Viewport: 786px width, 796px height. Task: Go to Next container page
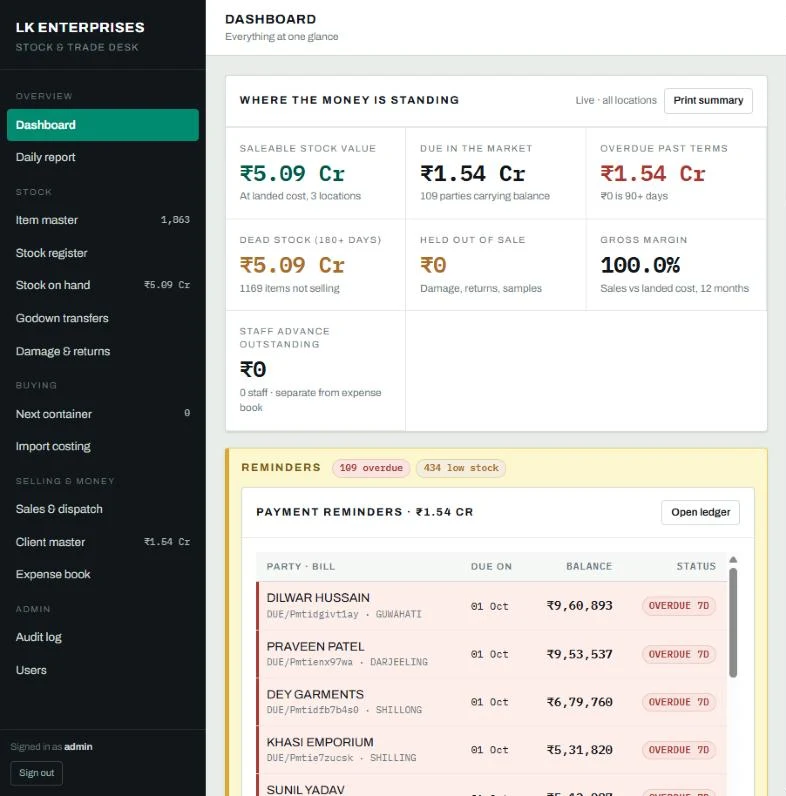coord(103,414)
